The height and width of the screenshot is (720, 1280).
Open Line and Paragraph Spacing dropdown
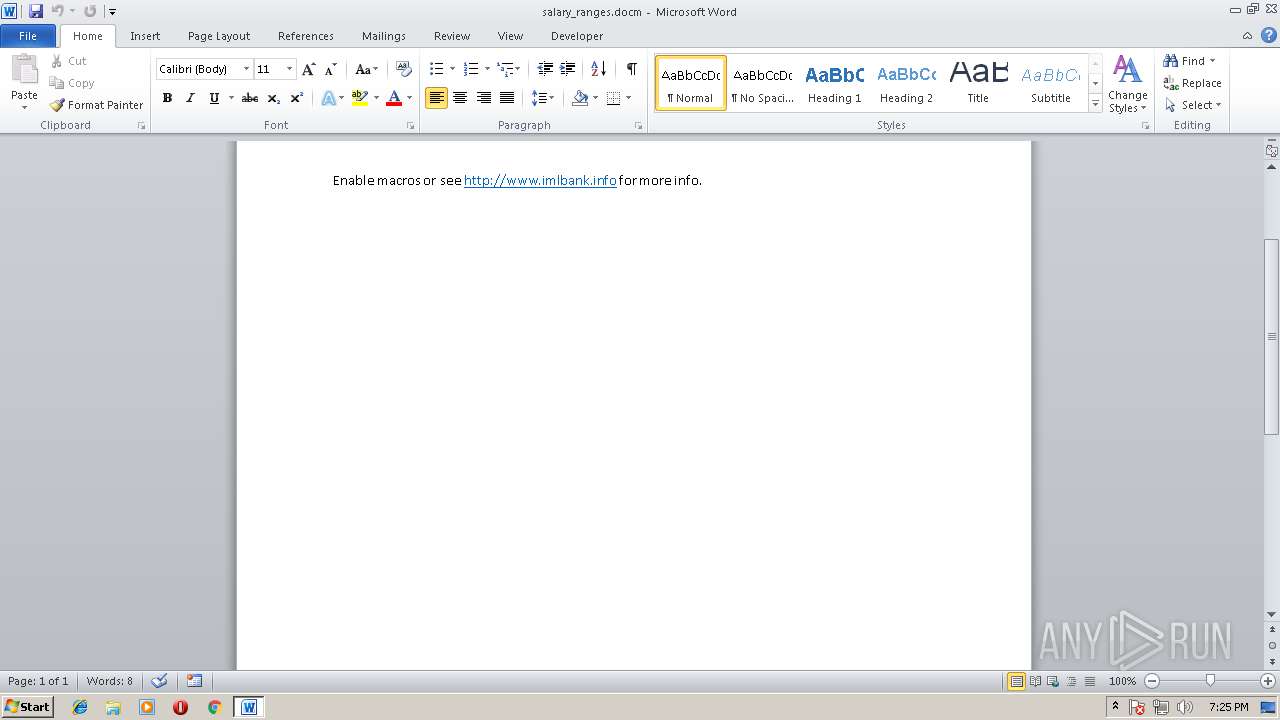543,98
